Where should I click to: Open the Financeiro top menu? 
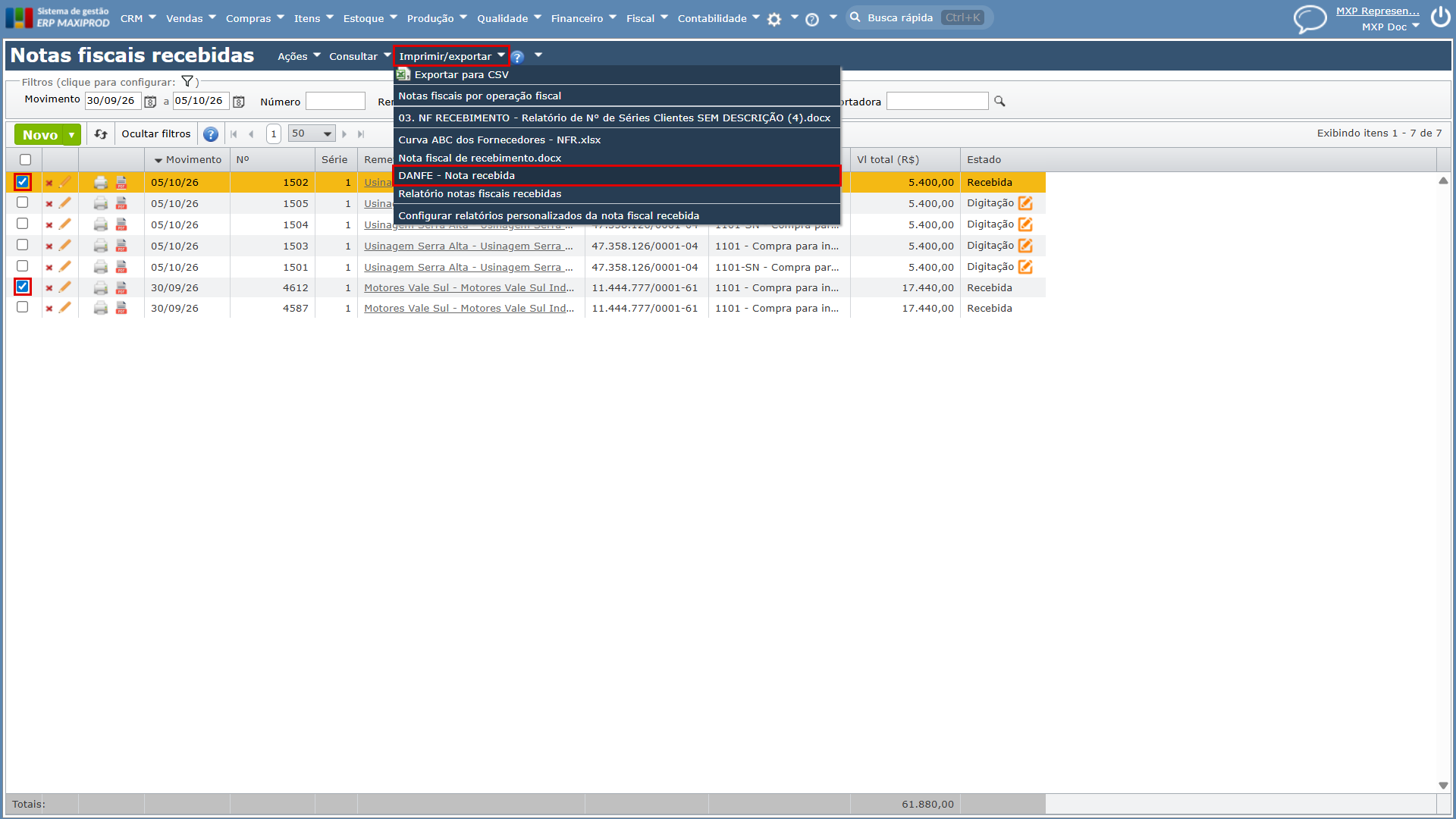tap(583, 18)
